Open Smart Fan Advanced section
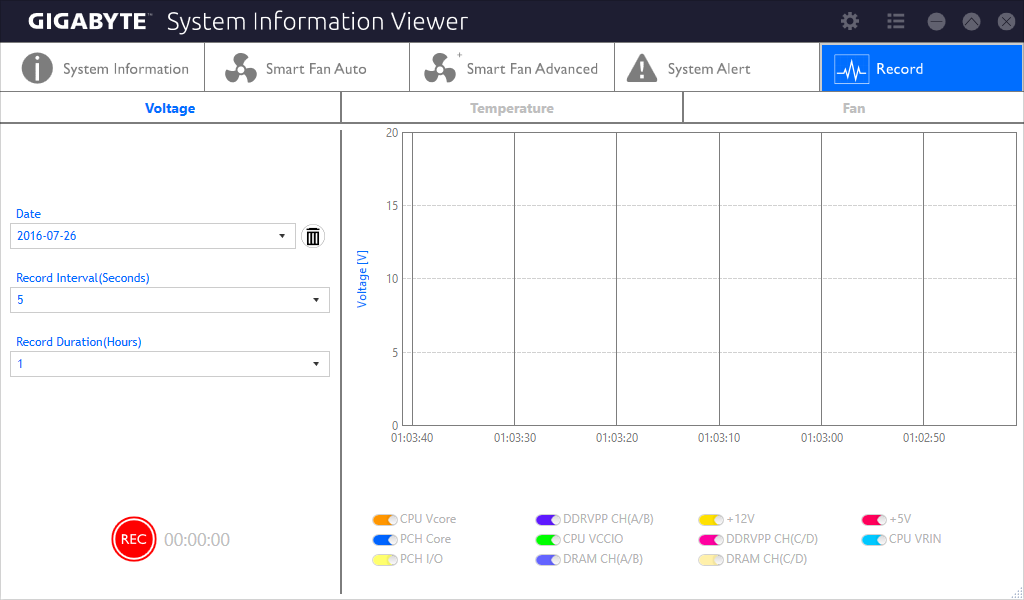 [512, 69]
